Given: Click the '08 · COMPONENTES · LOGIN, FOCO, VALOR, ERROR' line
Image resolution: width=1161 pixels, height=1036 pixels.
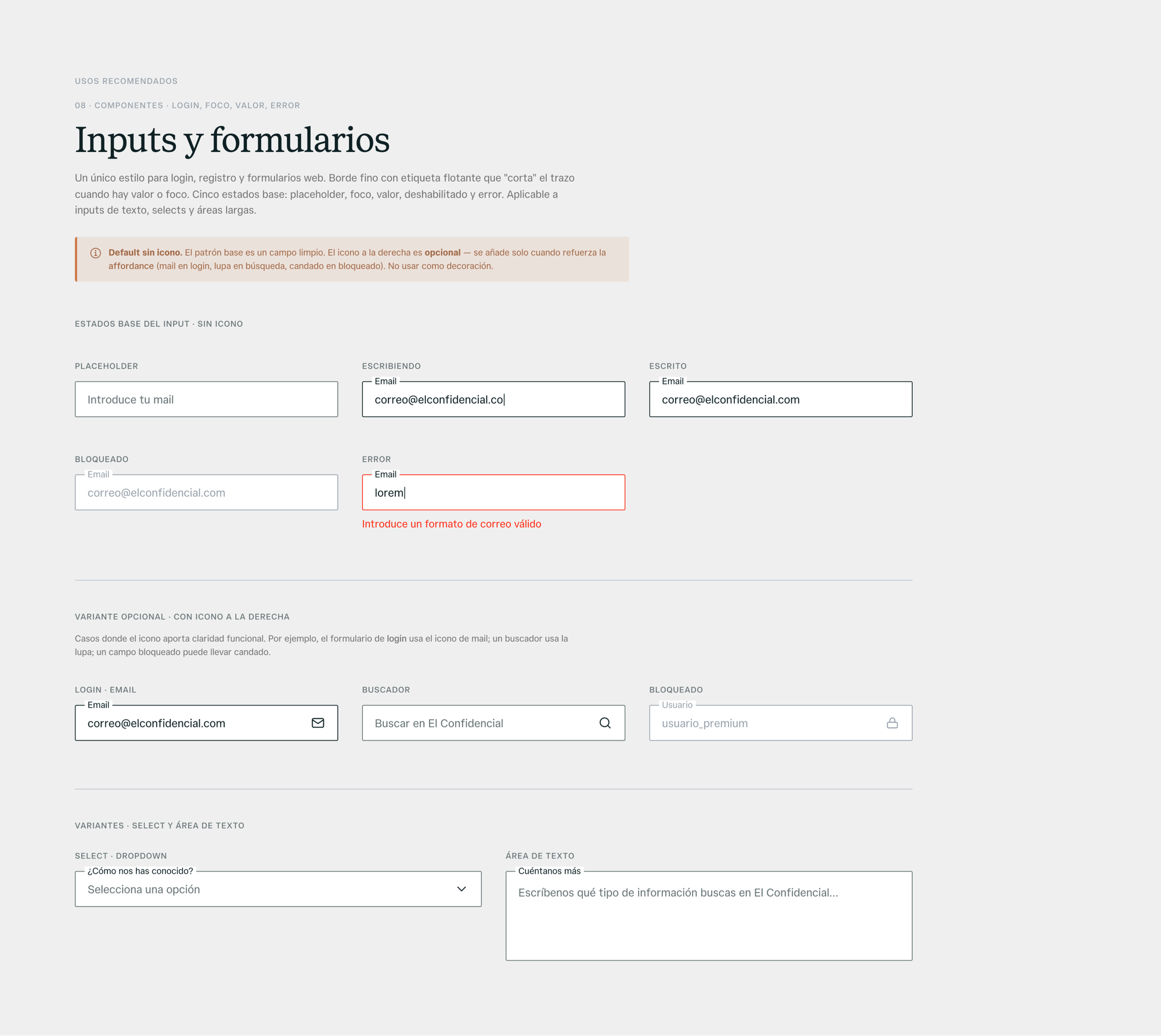Looking at the screenshot, I should pos(188,106).
